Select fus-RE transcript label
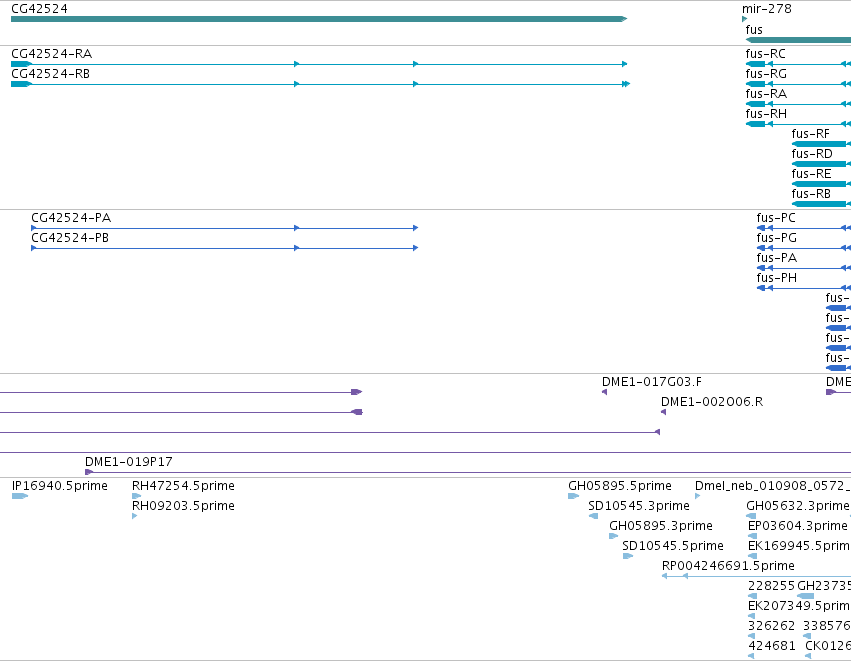The height and width of the screenshot is (661, 851). 811,174
